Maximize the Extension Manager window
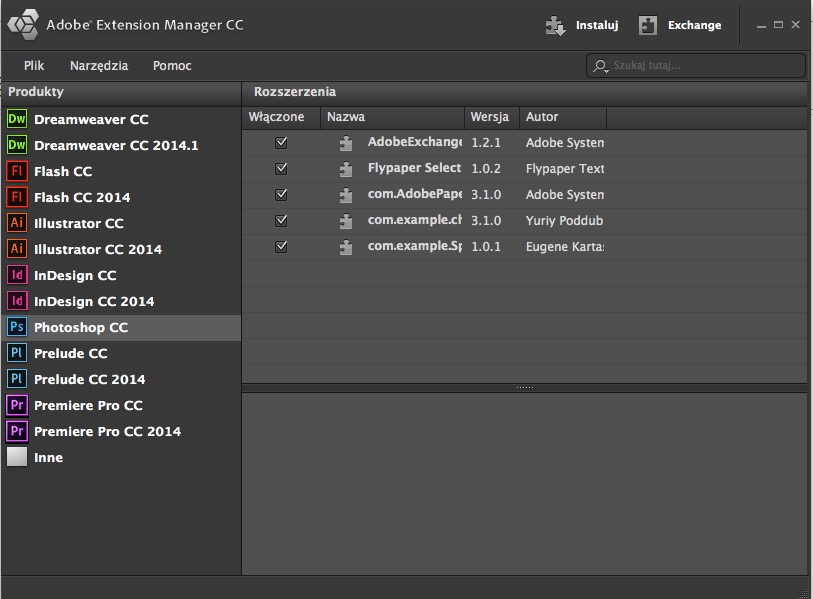This screenshot has height=599, width=813. coord(778,25)
